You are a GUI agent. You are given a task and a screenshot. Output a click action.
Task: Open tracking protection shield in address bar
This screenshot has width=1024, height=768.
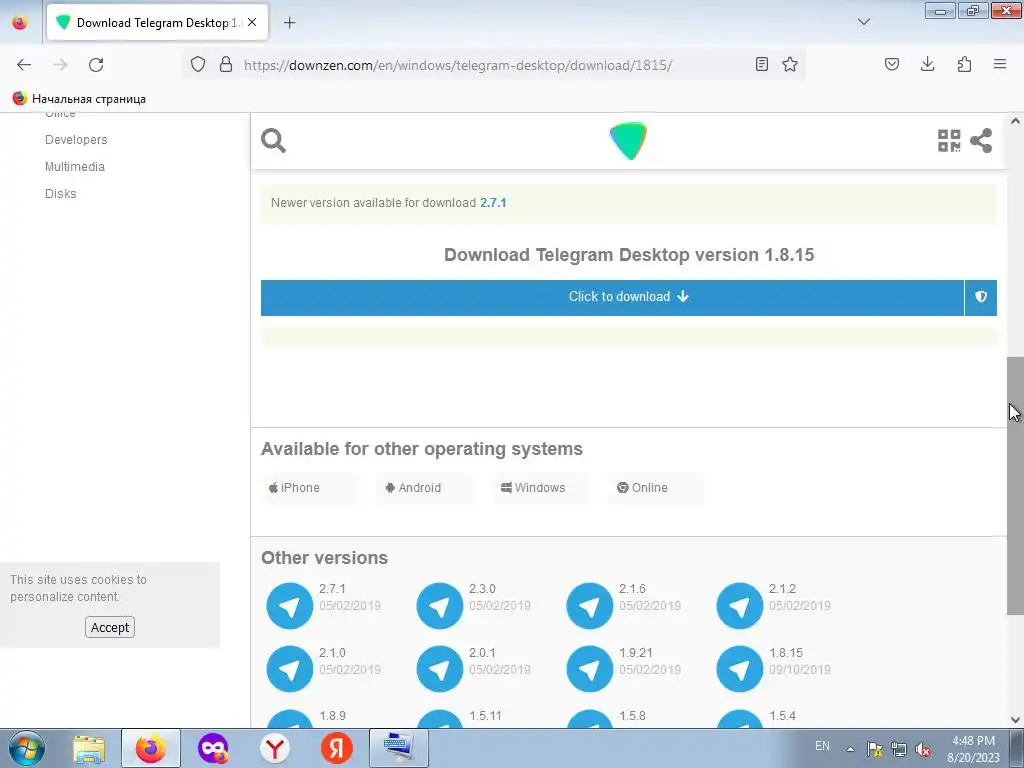pyautogui.click(x=198, y=64)
